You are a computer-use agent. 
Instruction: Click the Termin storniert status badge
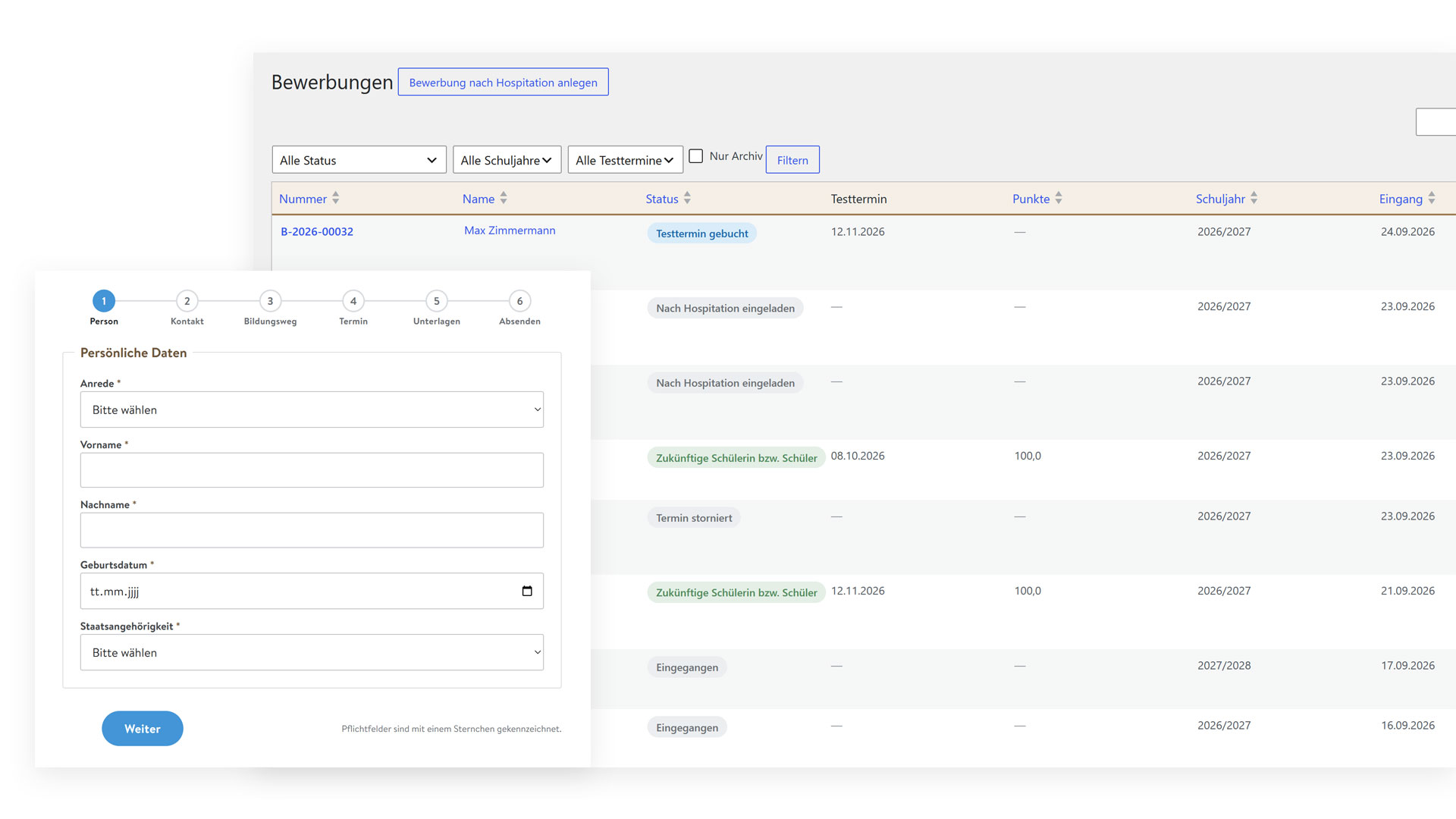click(x=694, y=518)
